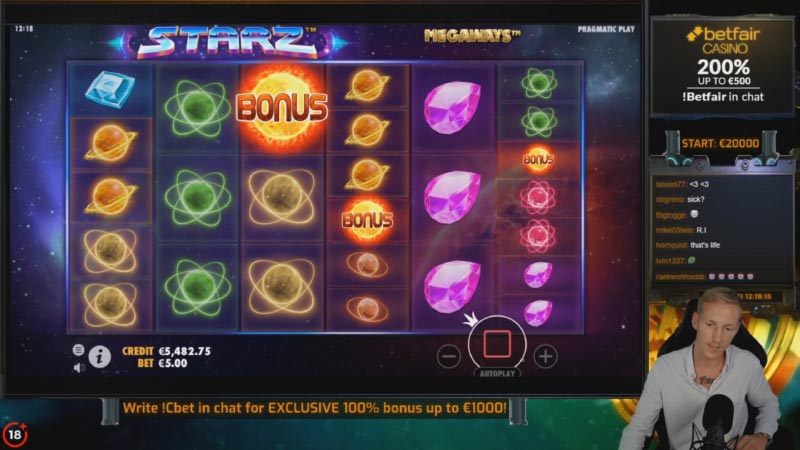
Task: Click the top pink gem on reel five
Action: click(x=452, y=108)
